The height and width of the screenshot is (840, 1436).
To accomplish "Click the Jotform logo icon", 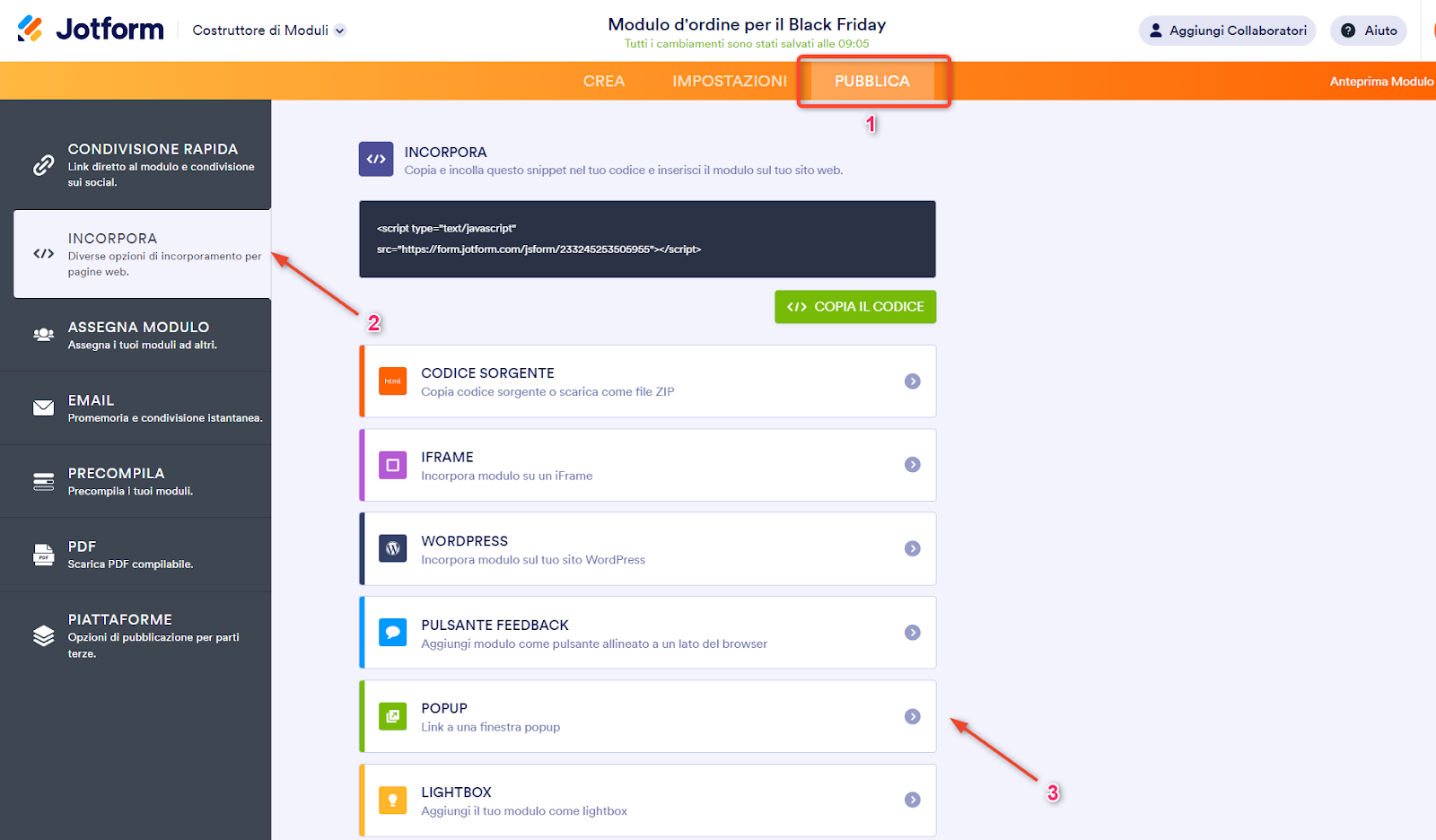I will [30, 29].
